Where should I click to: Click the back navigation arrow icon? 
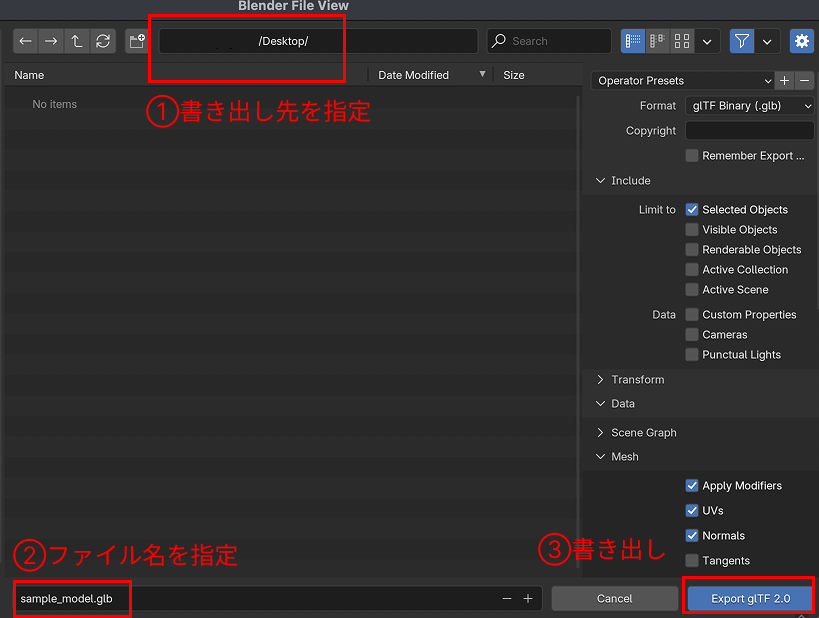click(x=26, y=41)
